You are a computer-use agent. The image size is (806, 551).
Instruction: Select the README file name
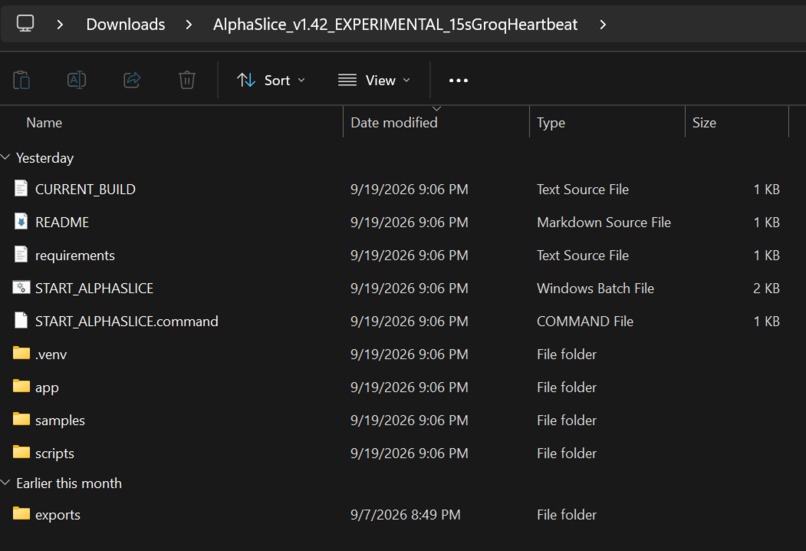pos(62,222)
